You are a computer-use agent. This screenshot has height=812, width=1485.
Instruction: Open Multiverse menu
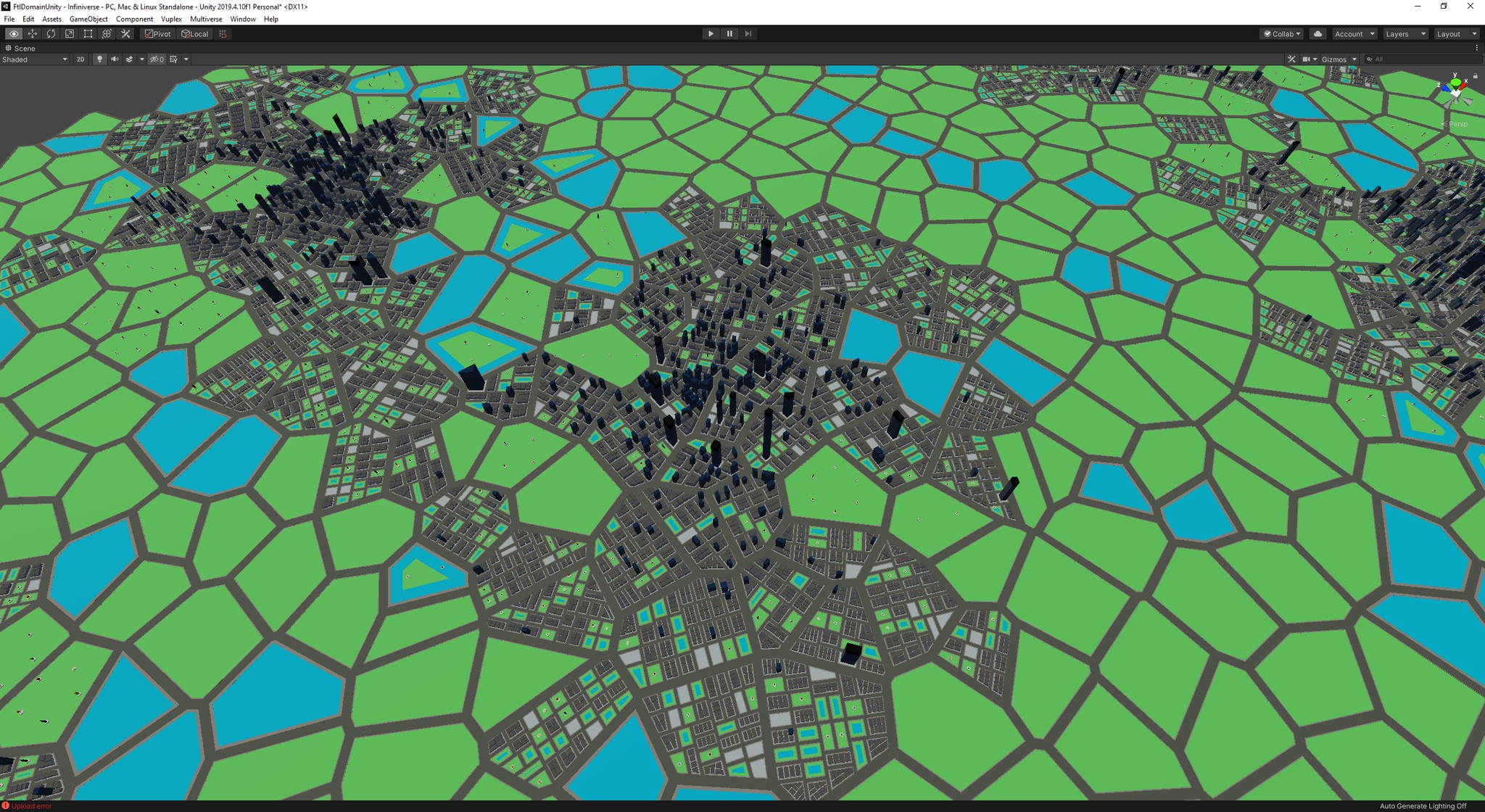[206, 19]
